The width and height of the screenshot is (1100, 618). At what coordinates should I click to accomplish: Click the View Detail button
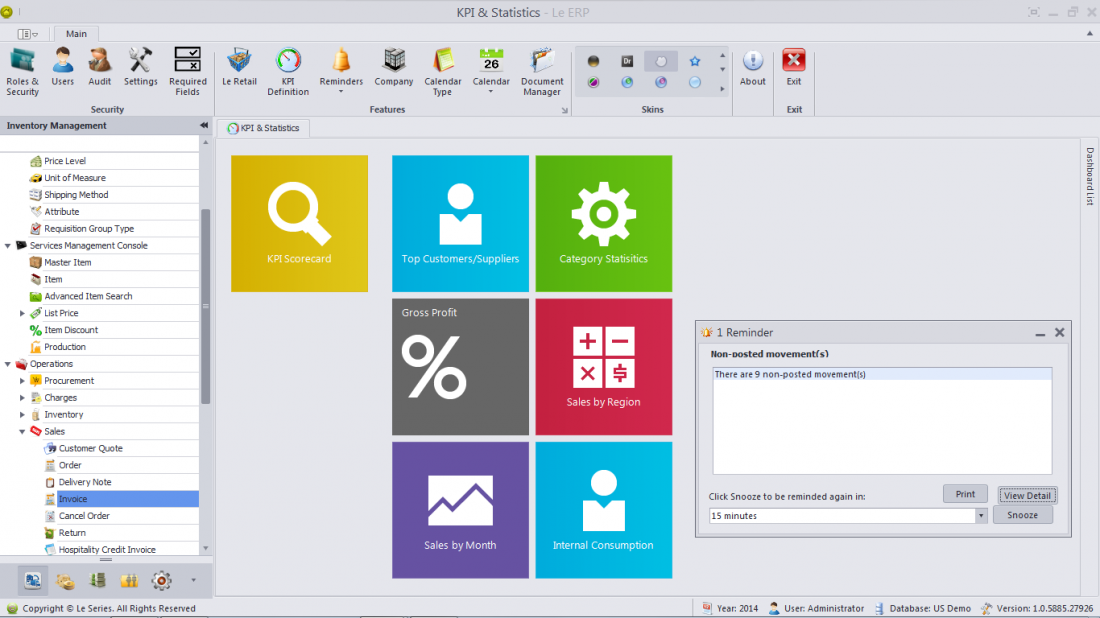1027,495
